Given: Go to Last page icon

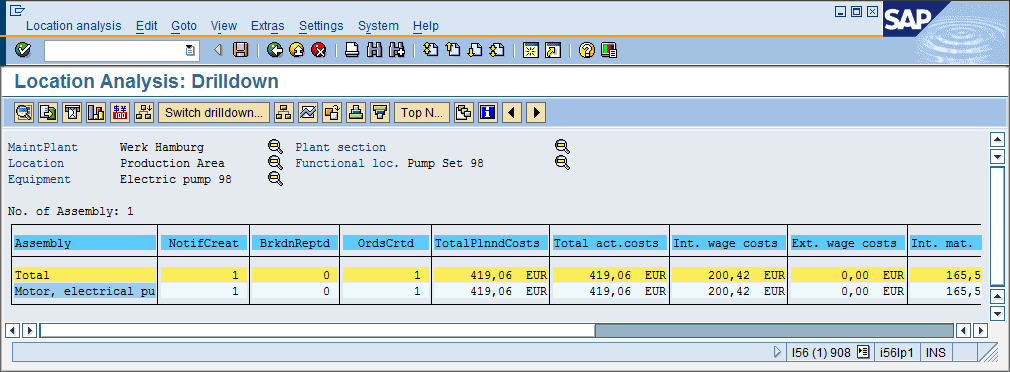Looking at the screenshot, I should (497, 50).
